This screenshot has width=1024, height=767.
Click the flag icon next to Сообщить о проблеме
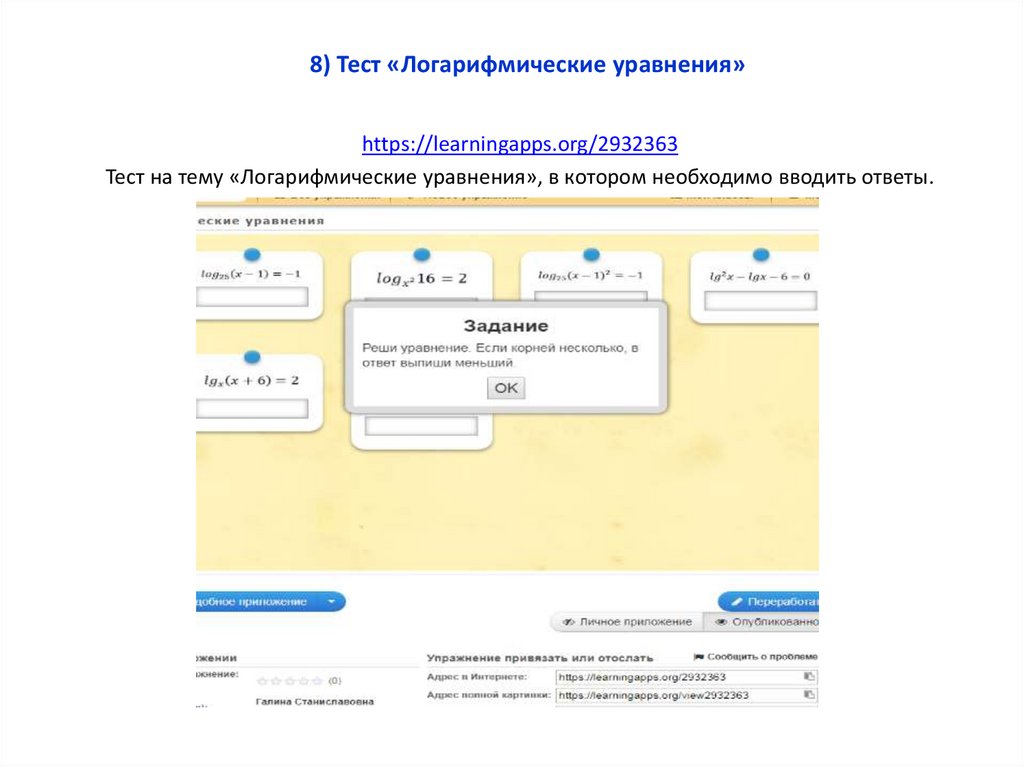pos(699,657)
